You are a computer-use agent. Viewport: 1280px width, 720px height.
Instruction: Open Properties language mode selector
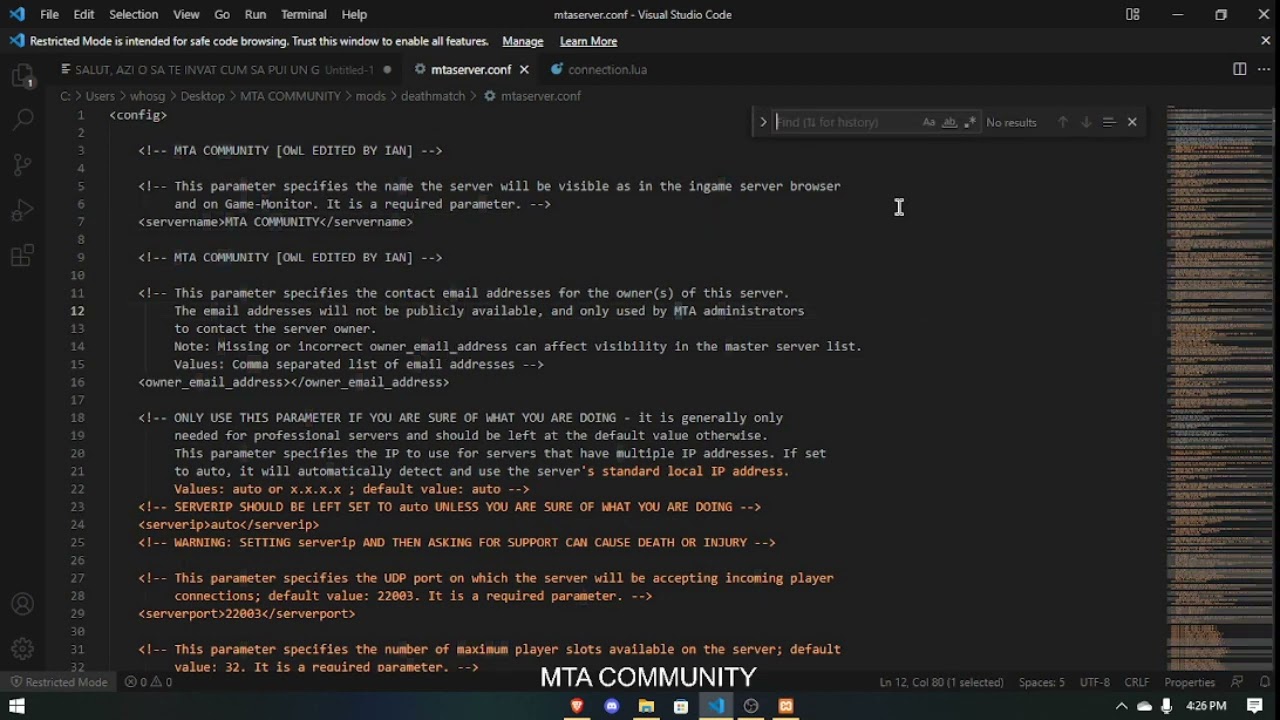[1189, 682]
